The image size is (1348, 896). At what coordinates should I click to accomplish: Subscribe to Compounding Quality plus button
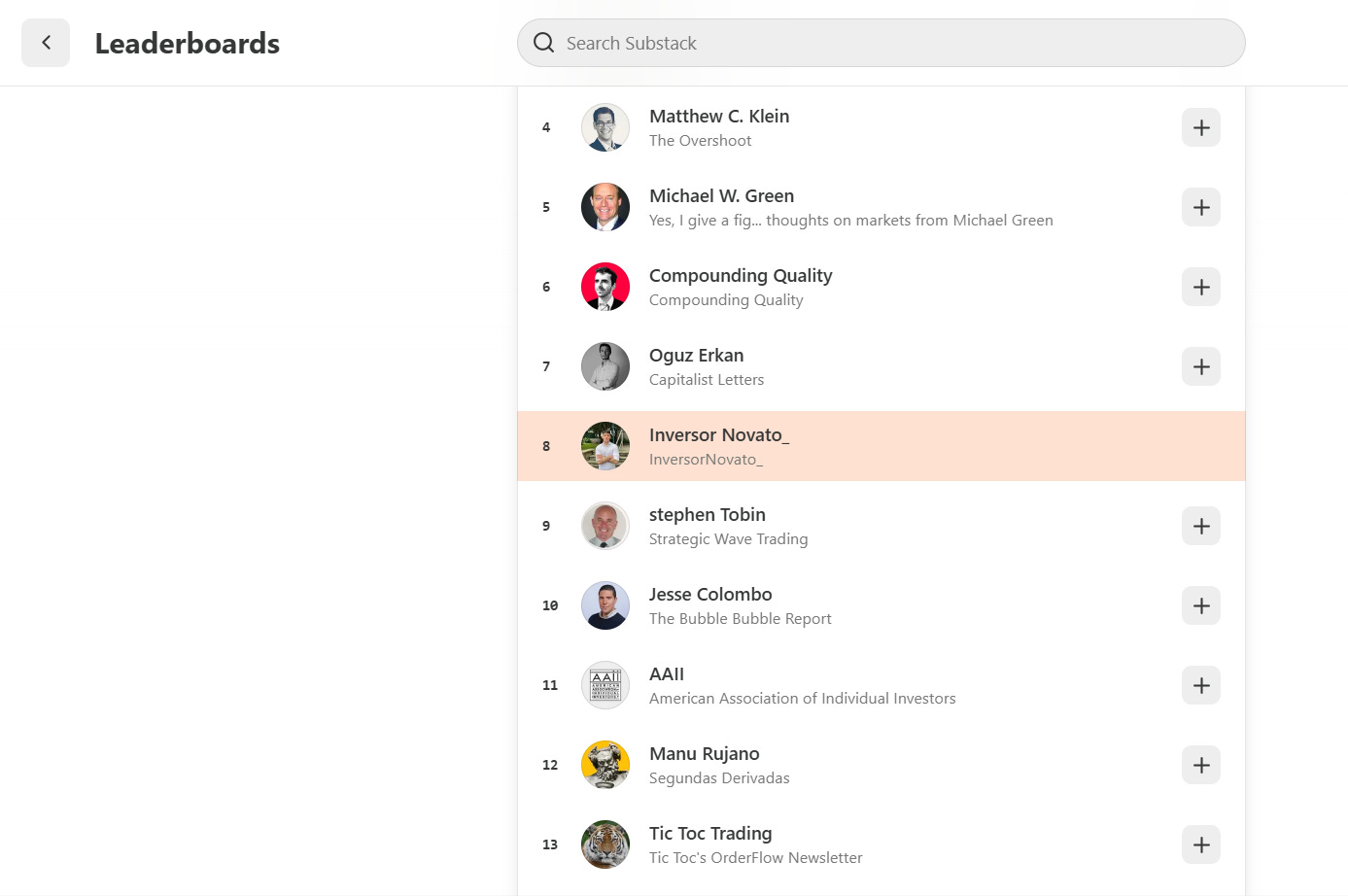1201,287
